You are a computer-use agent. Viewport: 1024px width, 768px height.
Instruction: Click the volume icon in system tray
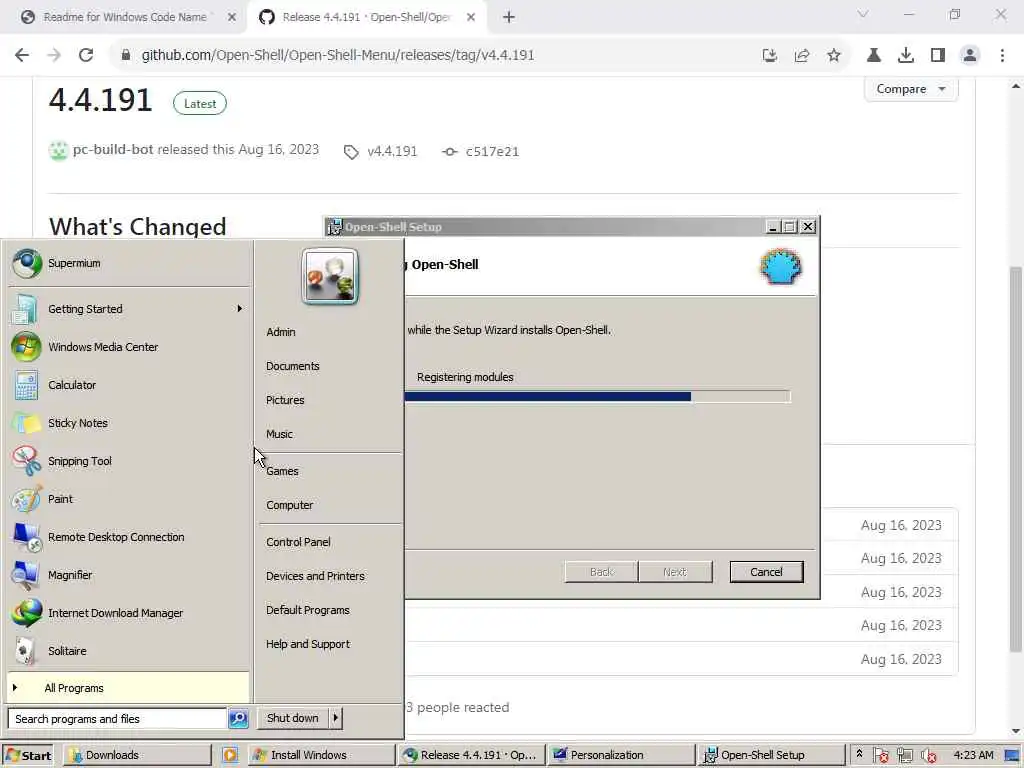928,756
